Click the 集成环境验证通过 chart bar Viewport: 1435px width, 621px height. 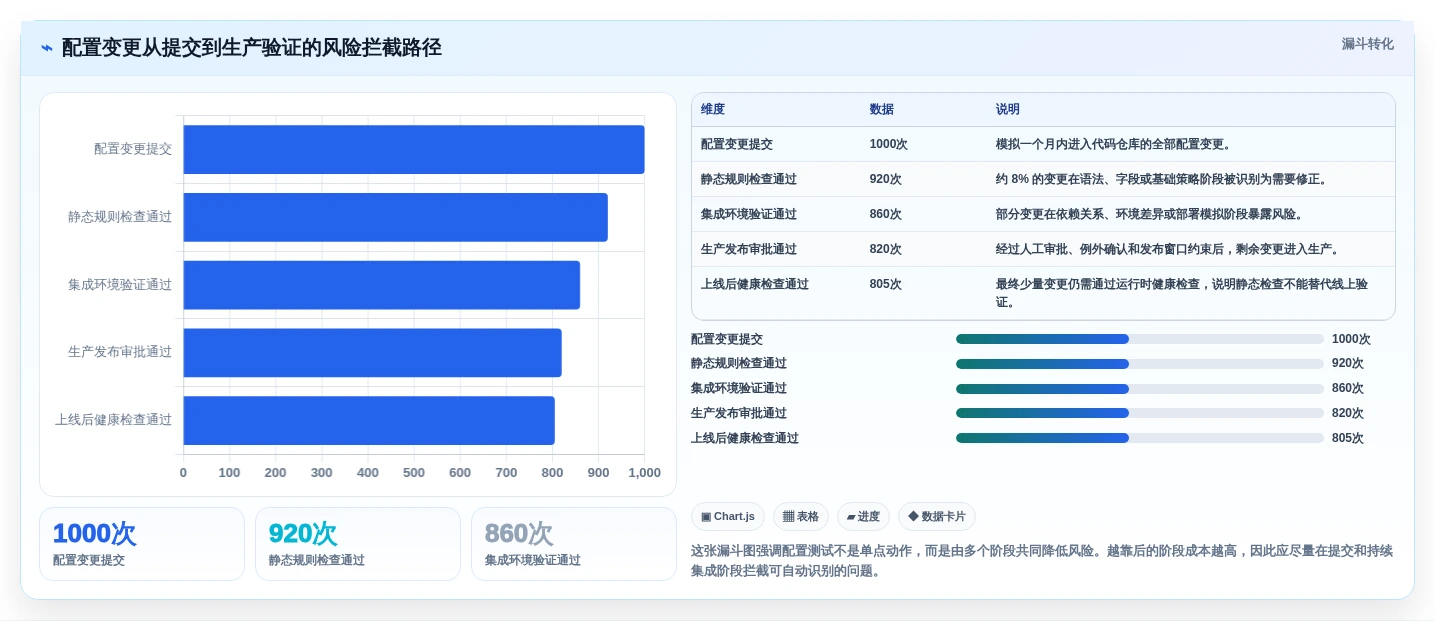coord(381,285)
